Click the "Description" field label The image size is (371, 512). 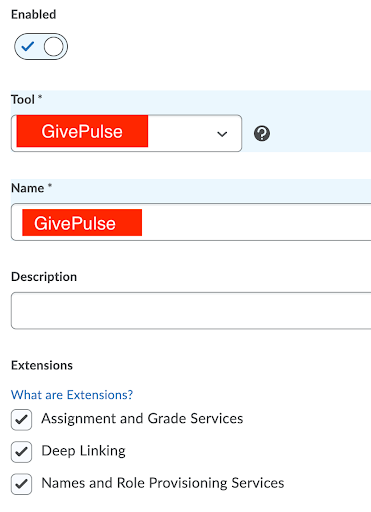44,277
